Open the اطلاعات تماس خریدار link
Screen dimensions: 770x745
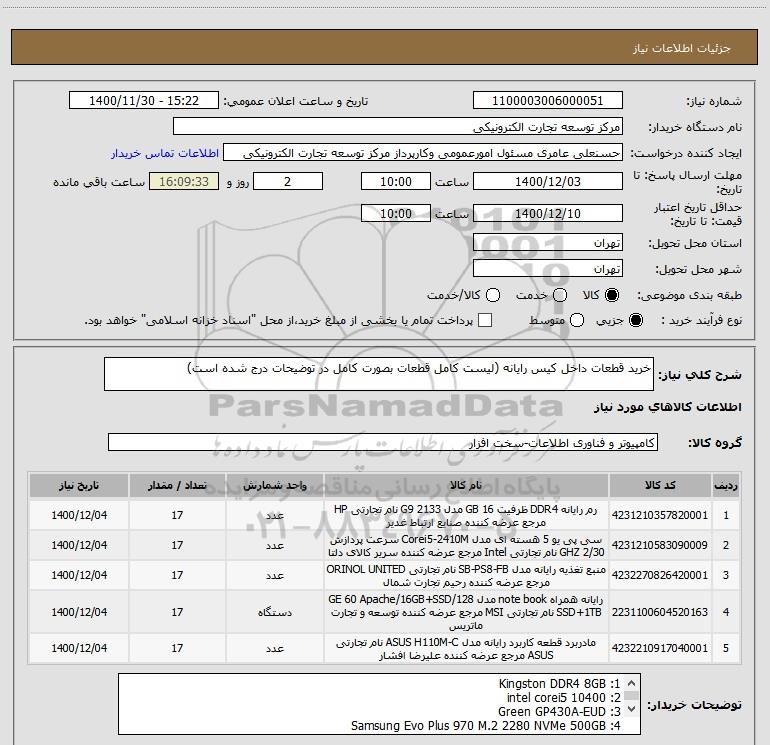tap(165, 153)
